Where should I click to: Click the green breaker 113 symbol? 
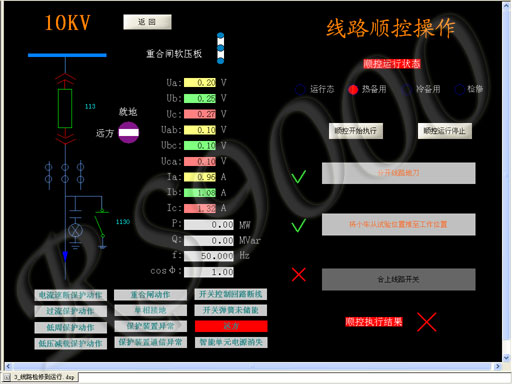click(65, 108)
